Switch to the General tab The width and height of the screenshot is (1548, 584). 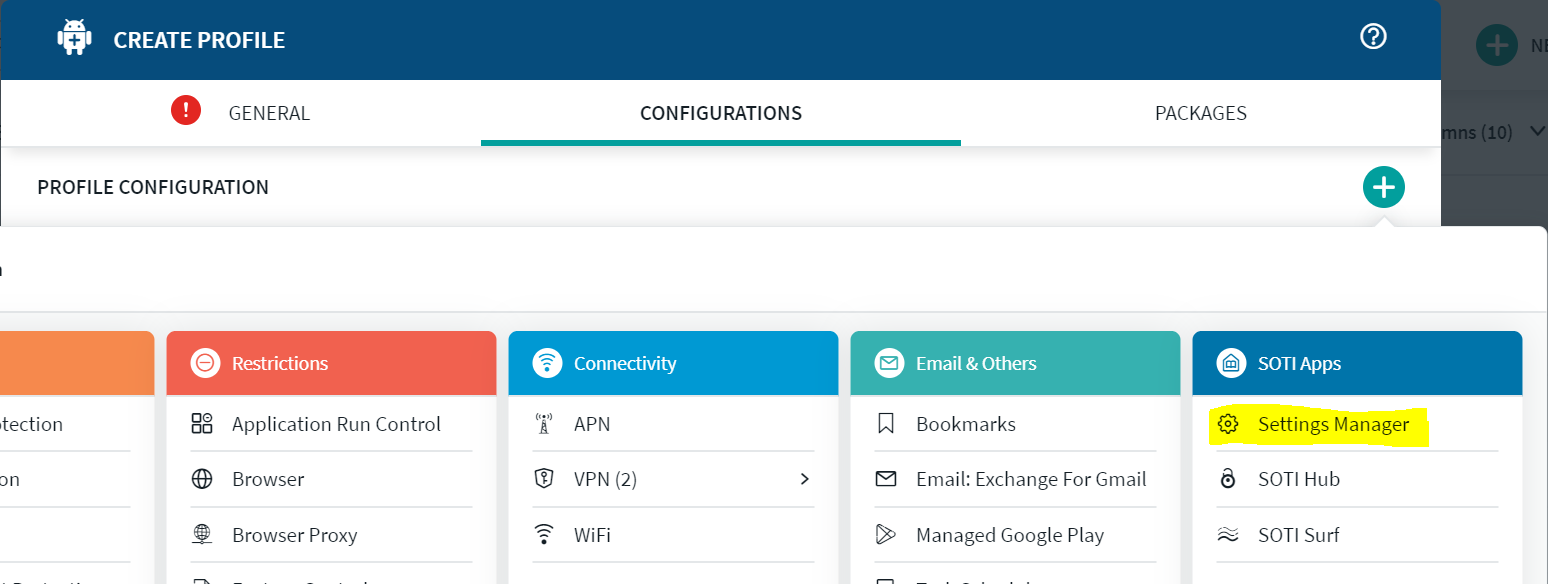[x=268, y=113]
